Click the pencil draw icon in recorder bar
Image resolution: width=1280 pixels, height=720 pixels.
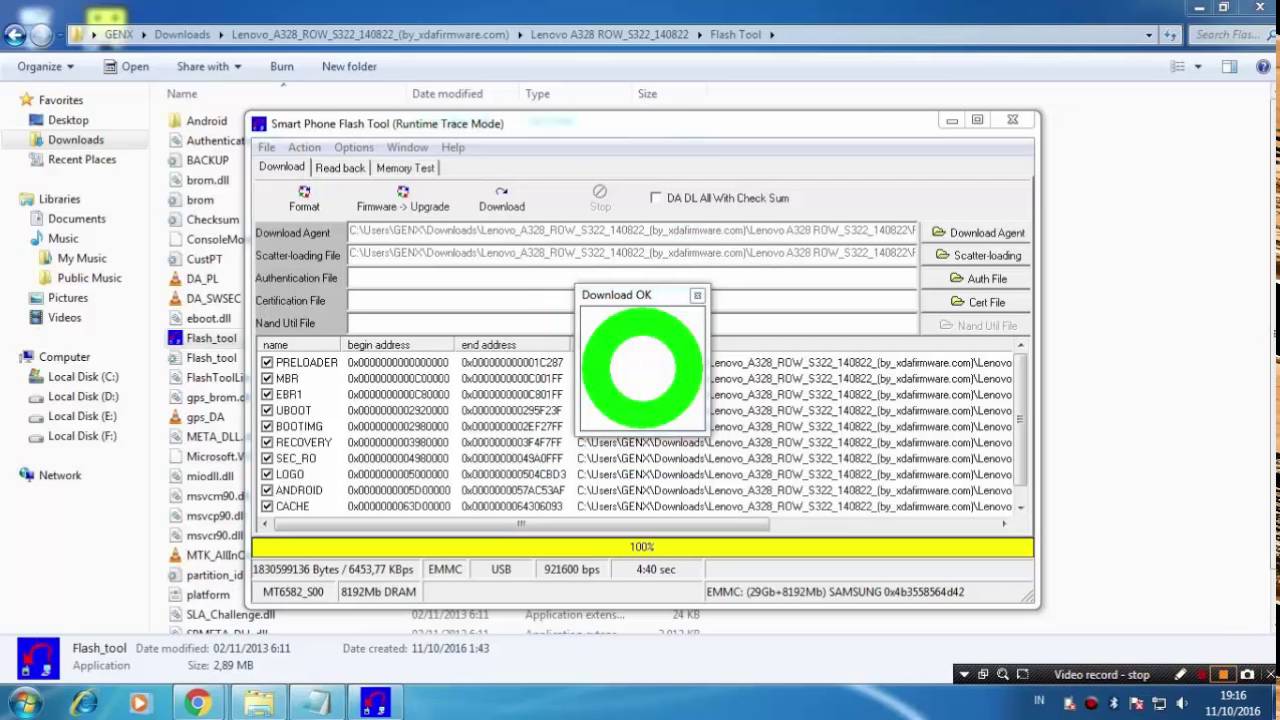[1180, 675]
